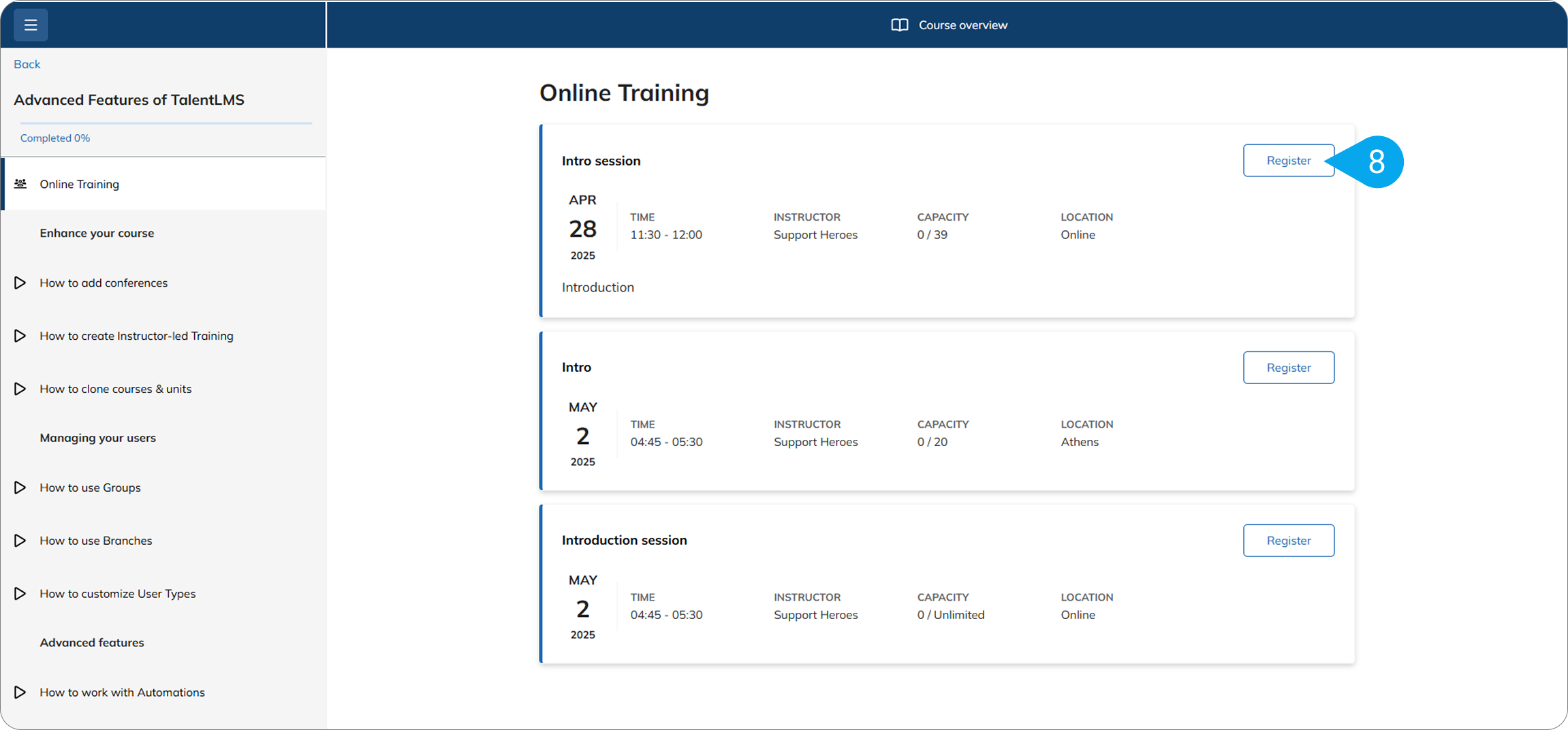
Task: Click the play icon for How to add conferences
Action: [x=20, y=283]
